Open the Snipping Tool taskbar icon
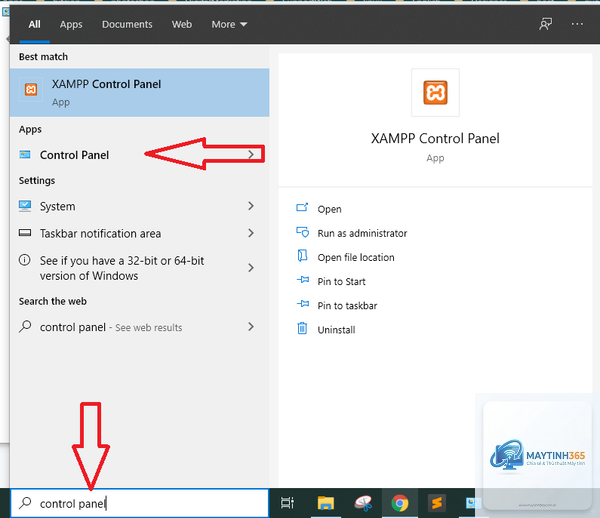The image size is (600, 518). pyautogui.click(x=363, y=503)
